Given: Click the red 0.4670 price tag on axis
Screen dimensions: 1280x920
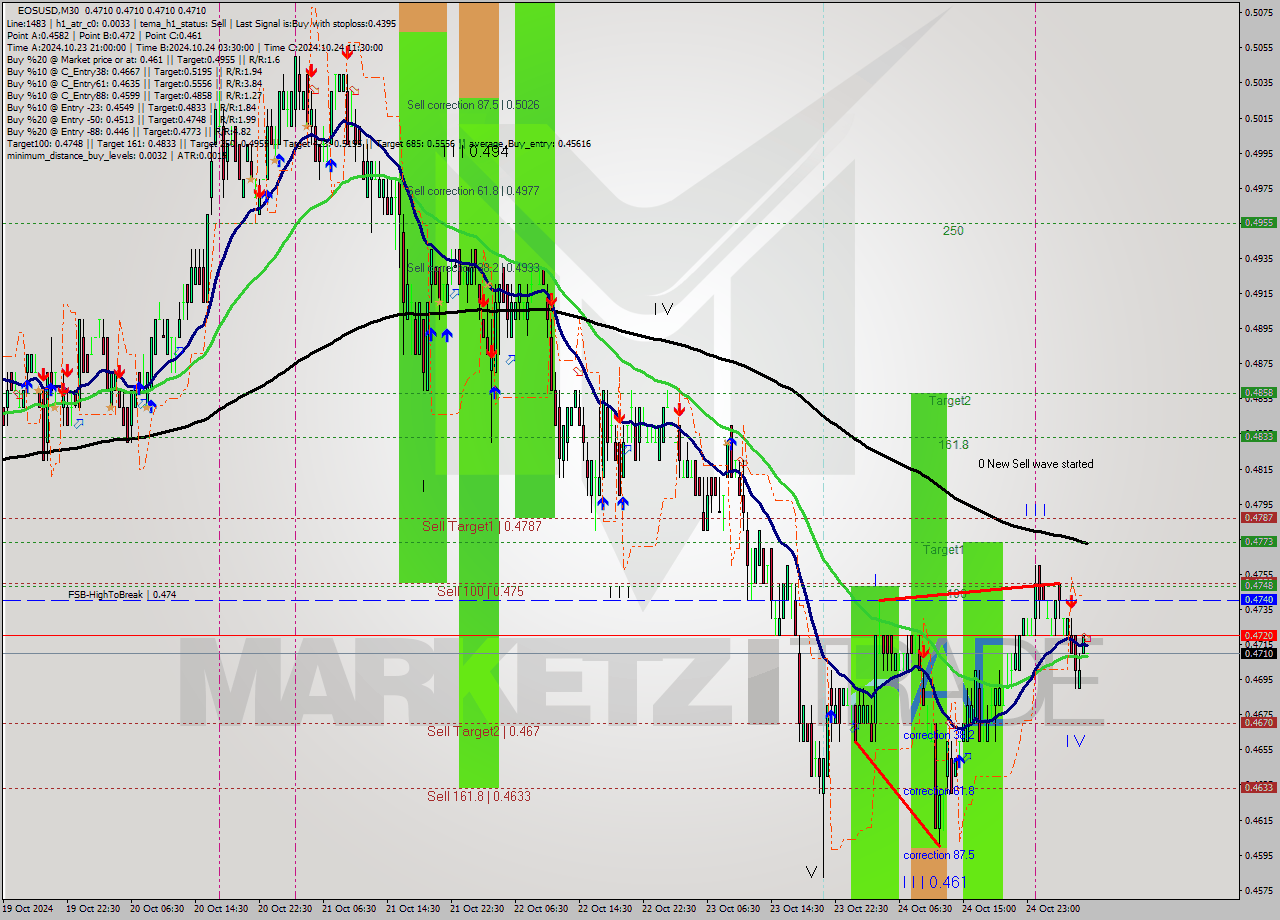Looking at the screenshot, I should 1257,722.
